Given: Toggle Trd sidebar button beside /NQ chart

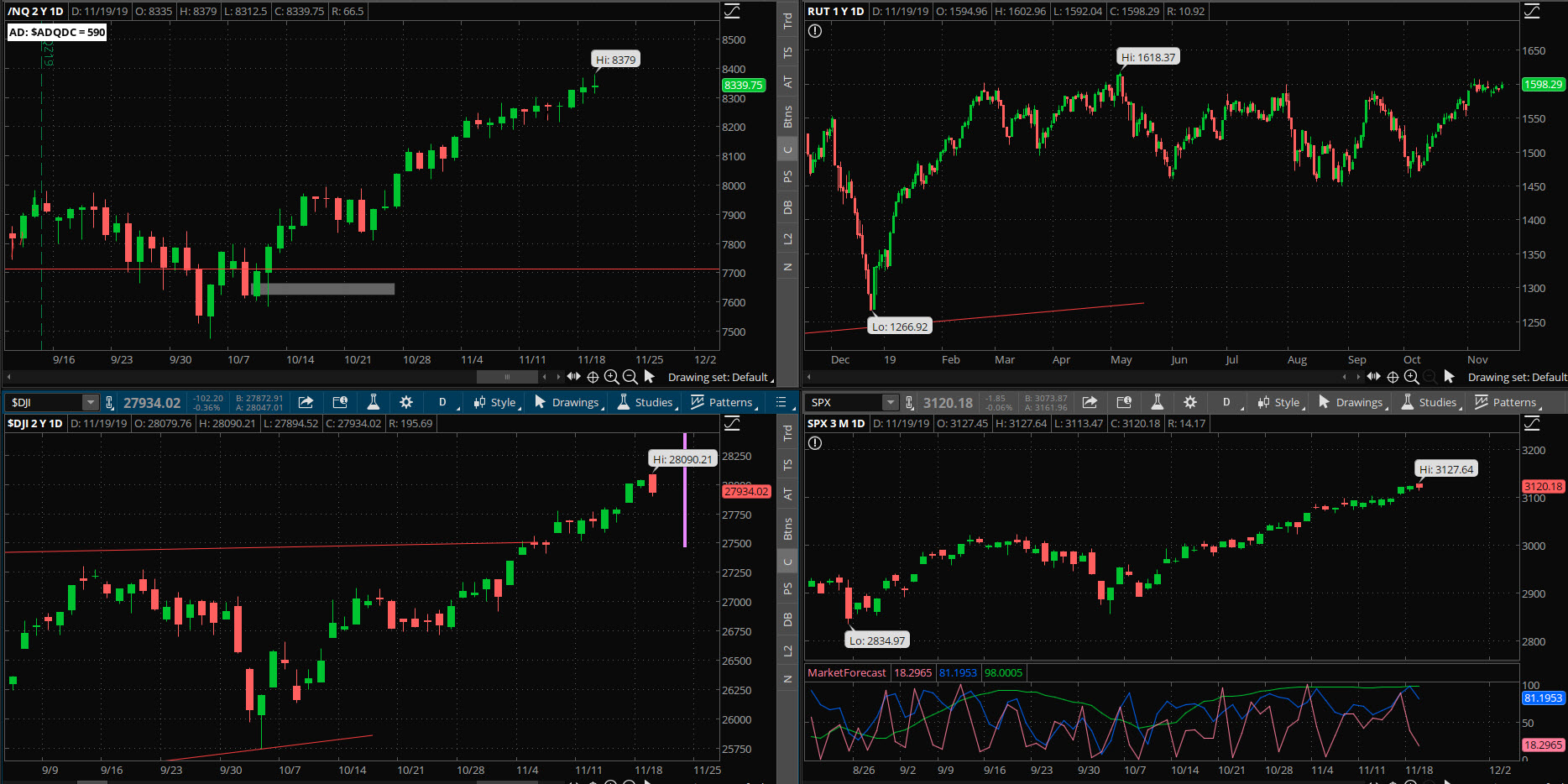Looking at the screenshot, I should click(787, 21).
